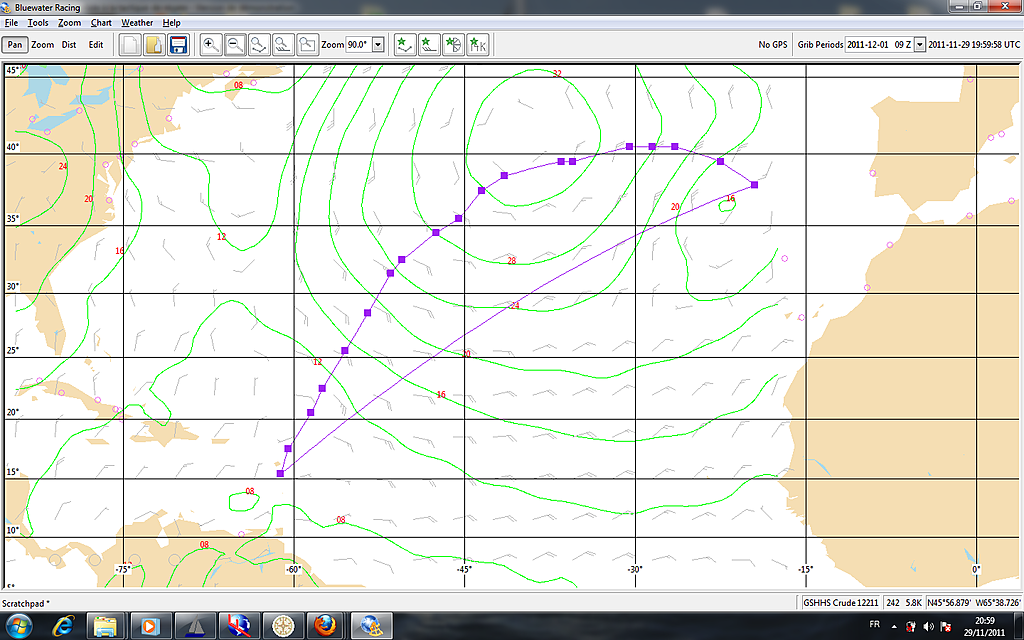Viewport: 1024px width, 640px height.
Task: Switch to Edit mode
Action: (96, 45)
